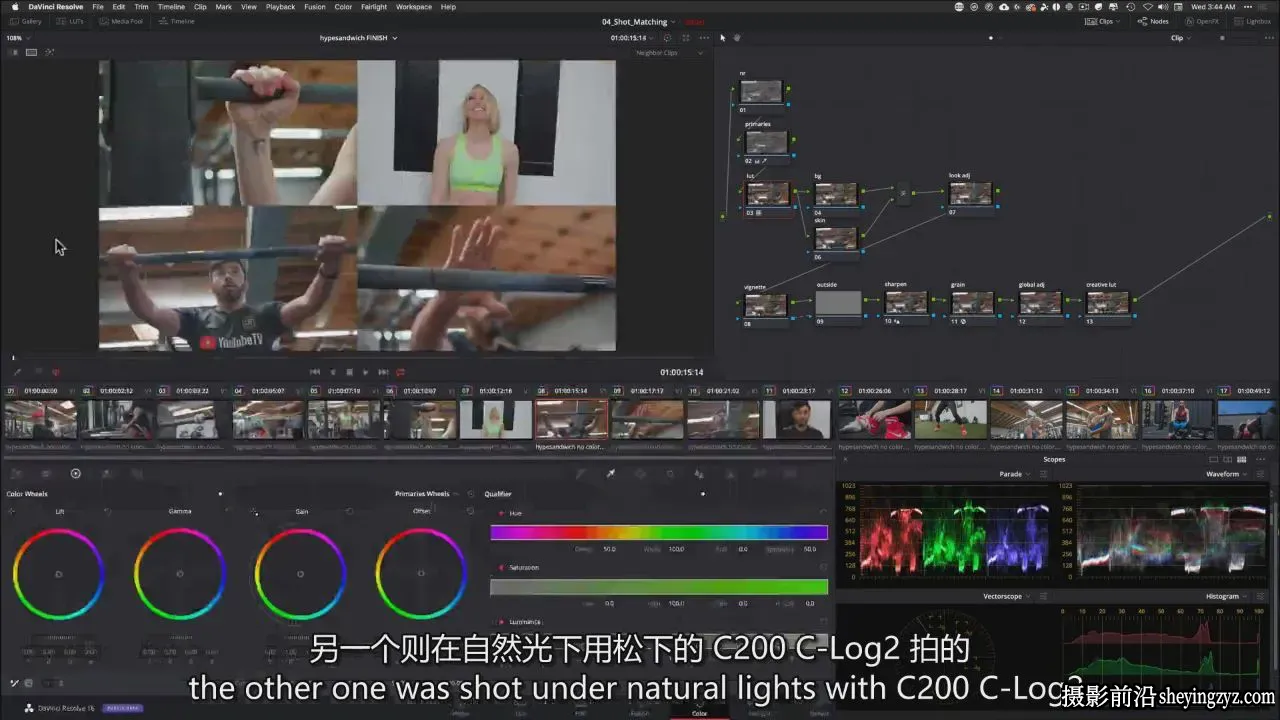
Task: Select node 07 look adj
Action: [x=970, y=194]
